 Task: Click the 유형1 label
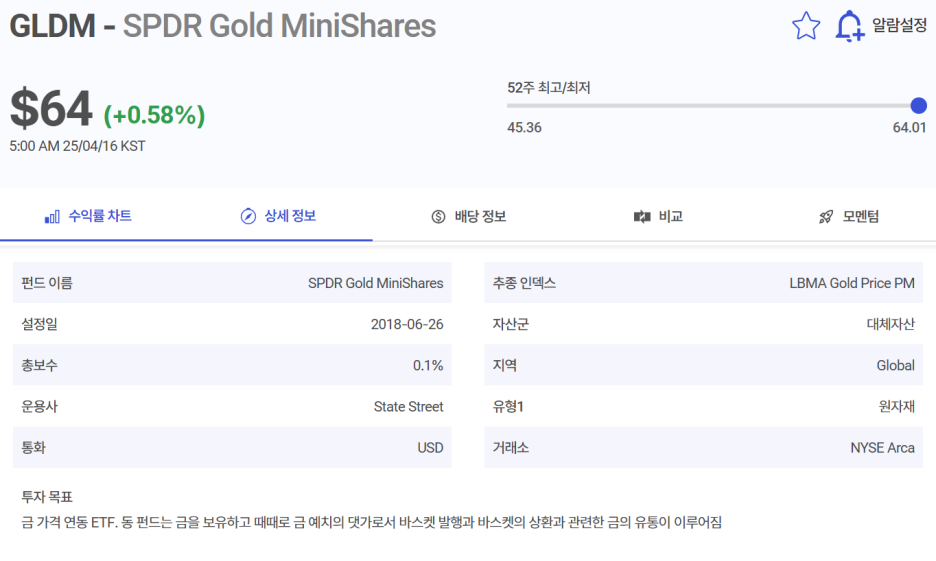tap(508, 406)
